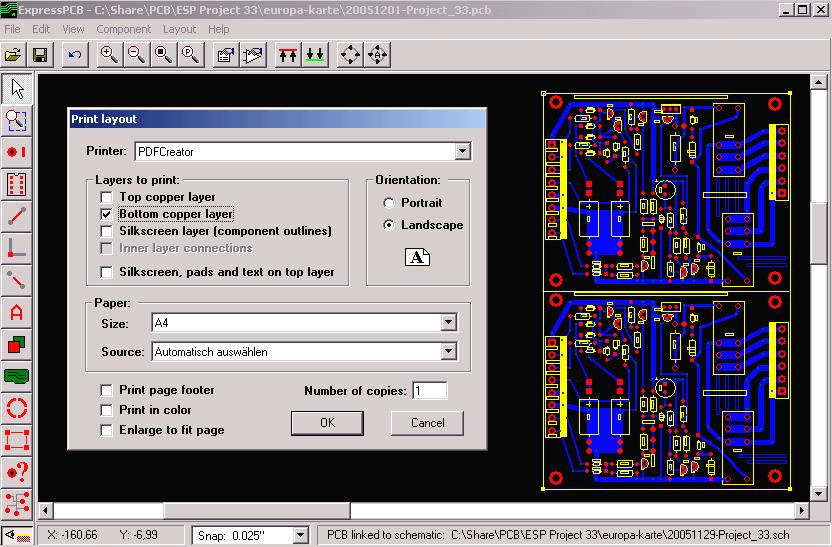The image size is (832, 547).
Task: Open the Help menu
Action: (219, 29)
